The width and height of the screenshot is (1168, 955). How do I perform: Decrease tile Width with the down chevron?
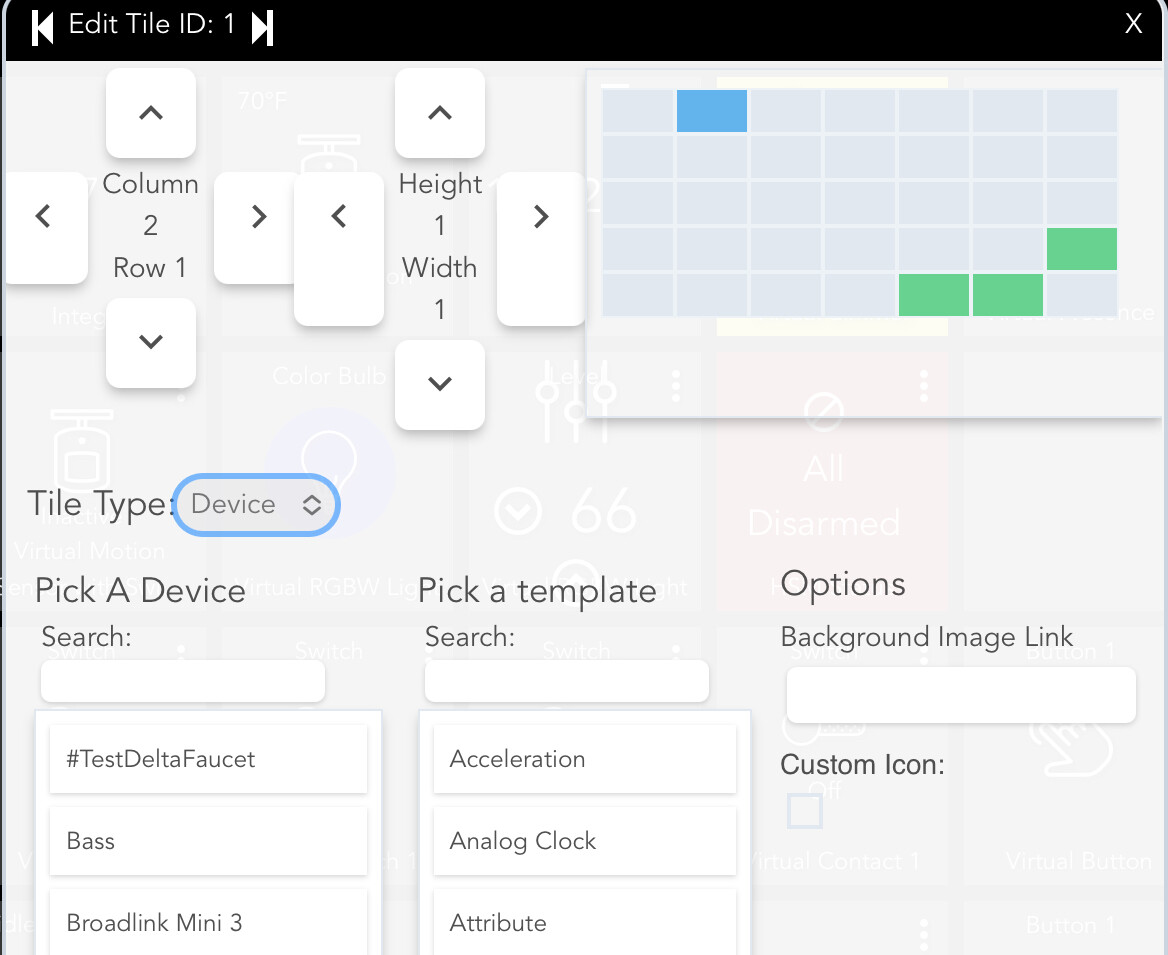(x=440, y=384)
